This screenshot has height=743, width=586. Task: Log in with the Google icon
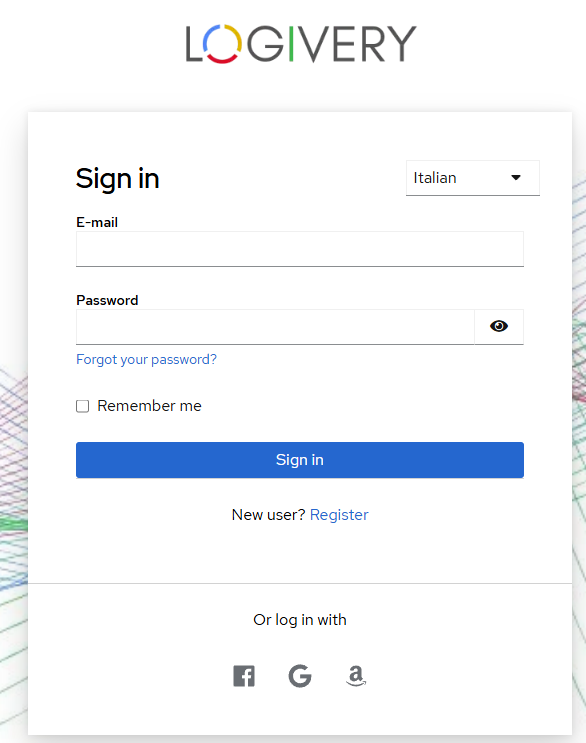(300, 676)
